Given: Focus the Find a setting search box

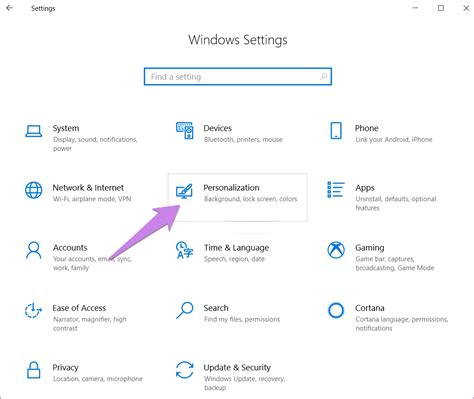Looking at the screenshot, I should [x=238, y=77].
